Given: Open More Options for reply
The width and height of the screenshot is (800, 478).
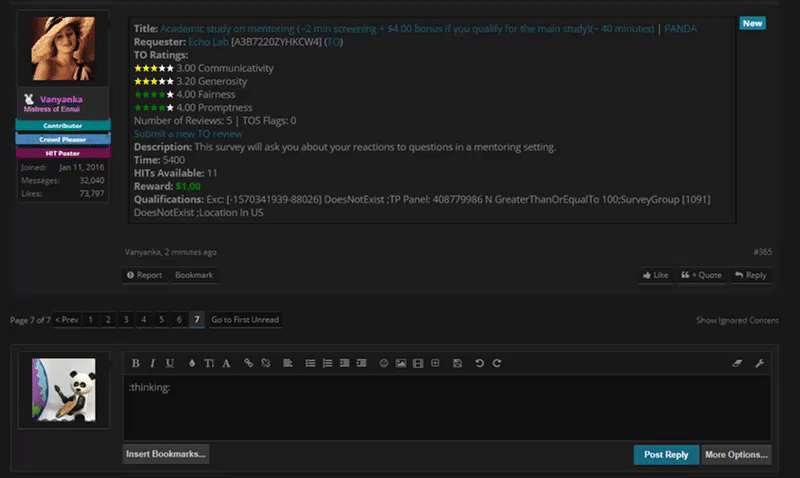Looking at the screenshot, I should 736,455.
